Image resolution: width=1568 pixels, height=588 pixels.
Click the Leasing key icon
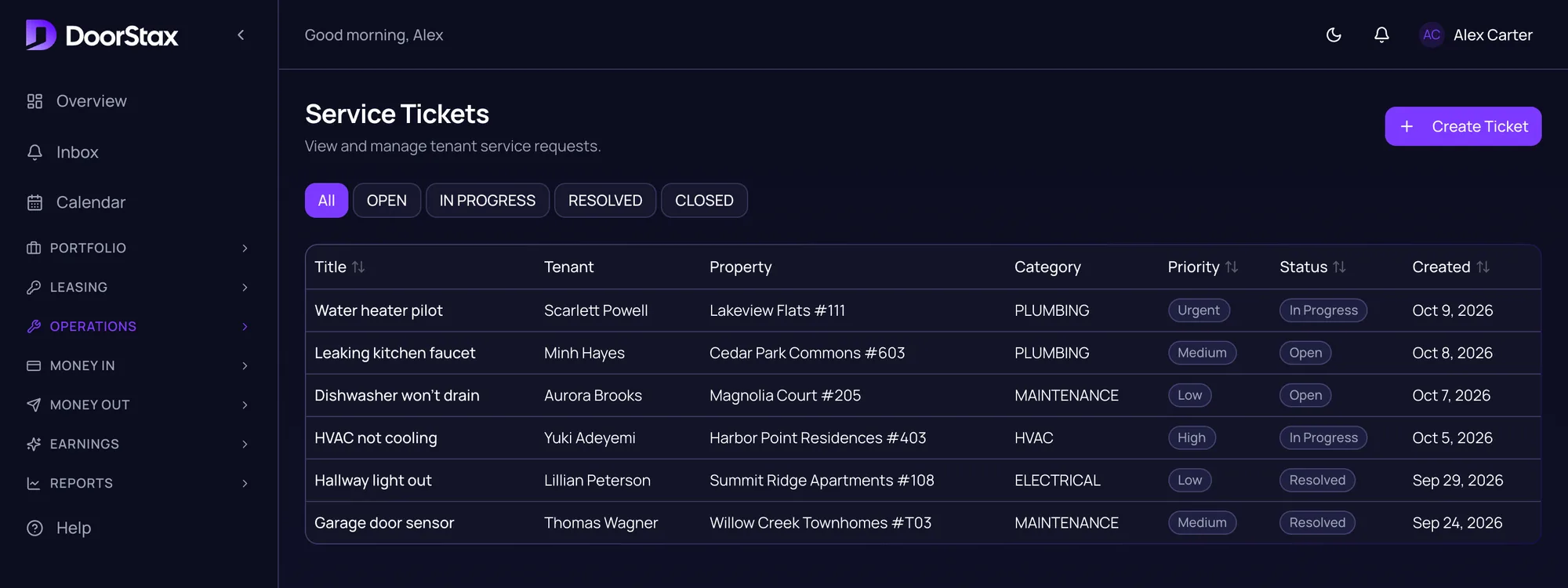point(34,287)
